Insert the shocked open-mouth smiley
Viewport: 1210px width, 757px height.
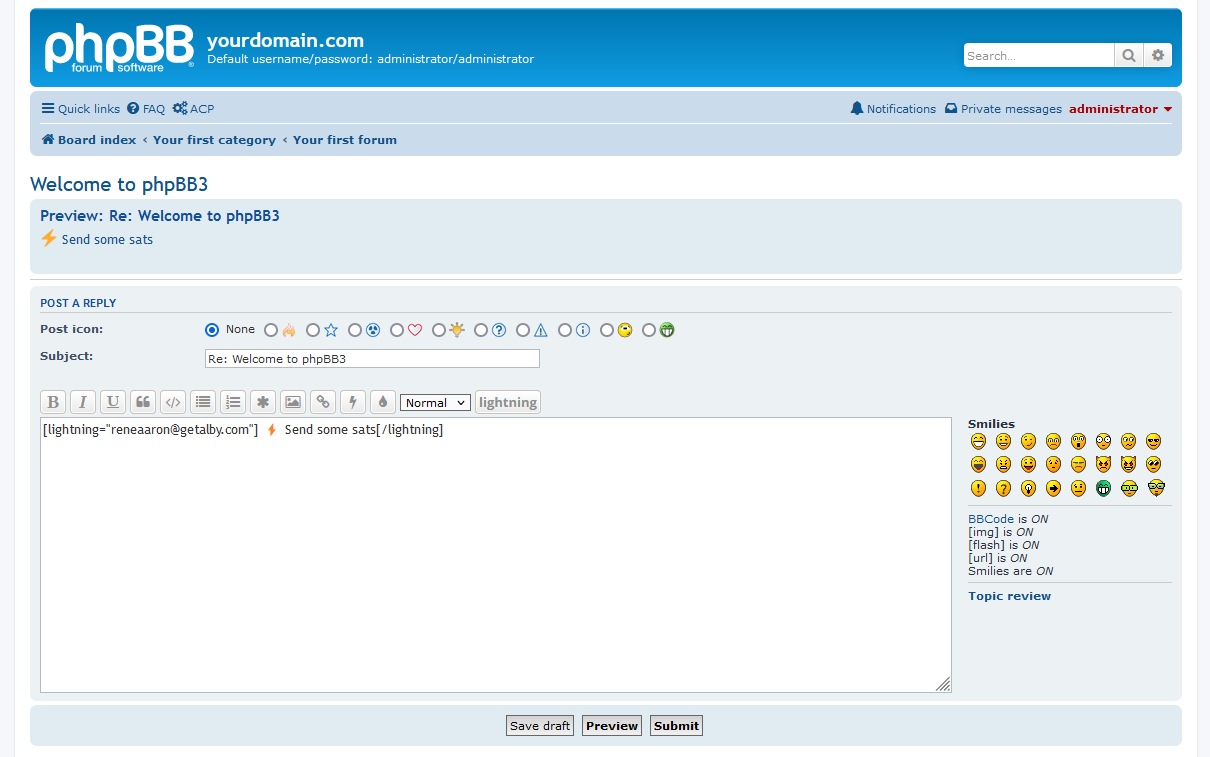click(1078, 441)
